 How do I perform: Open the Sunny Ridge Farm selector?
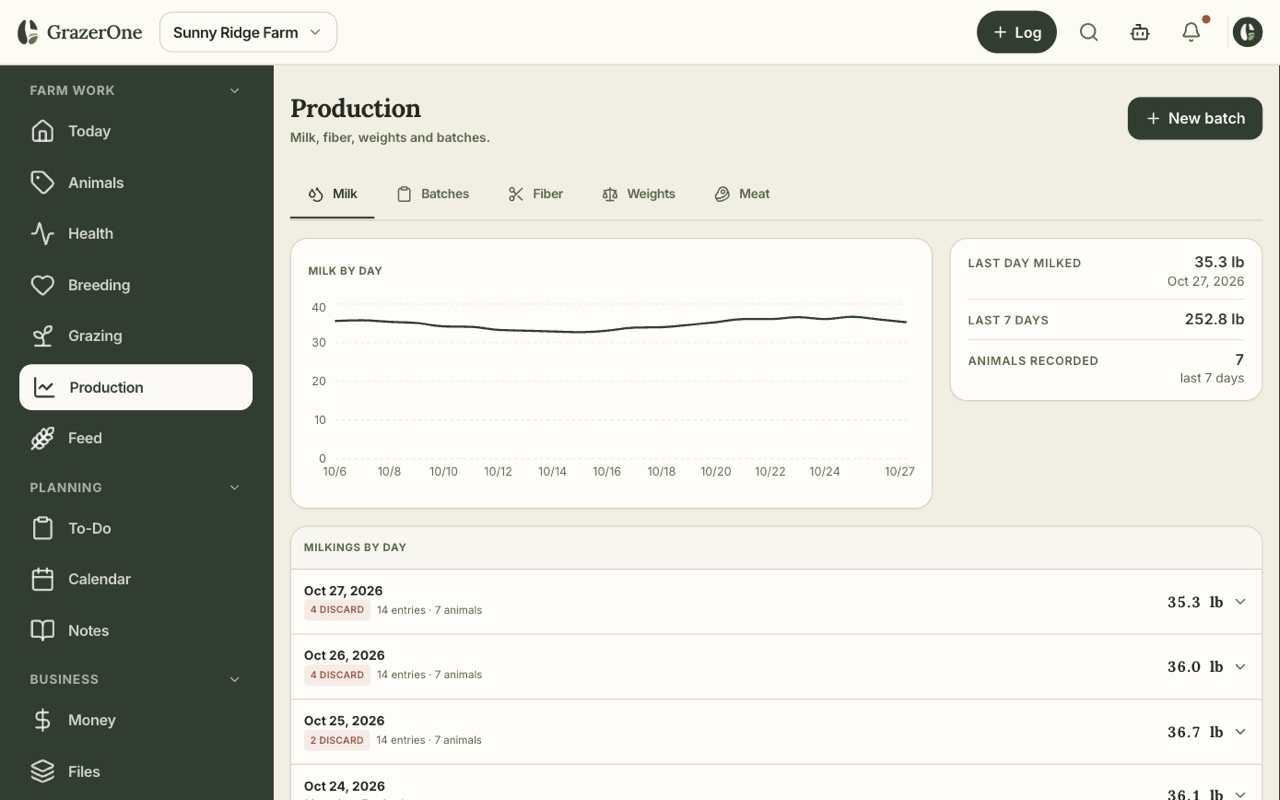(x=248, y=32)
